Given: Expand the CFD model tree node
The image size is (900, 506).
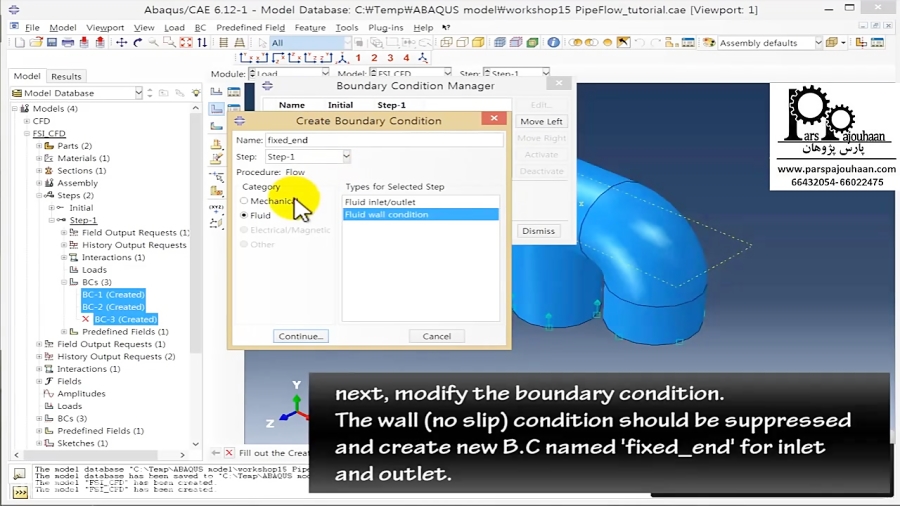Looking at the screenshot, I should point(26,121).
